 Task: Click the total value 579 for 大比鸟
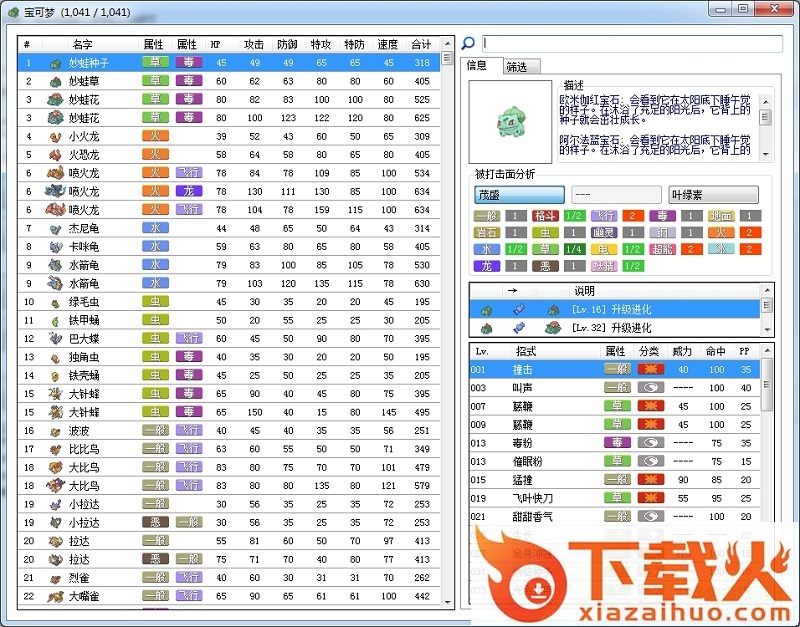tap(422, 486)
